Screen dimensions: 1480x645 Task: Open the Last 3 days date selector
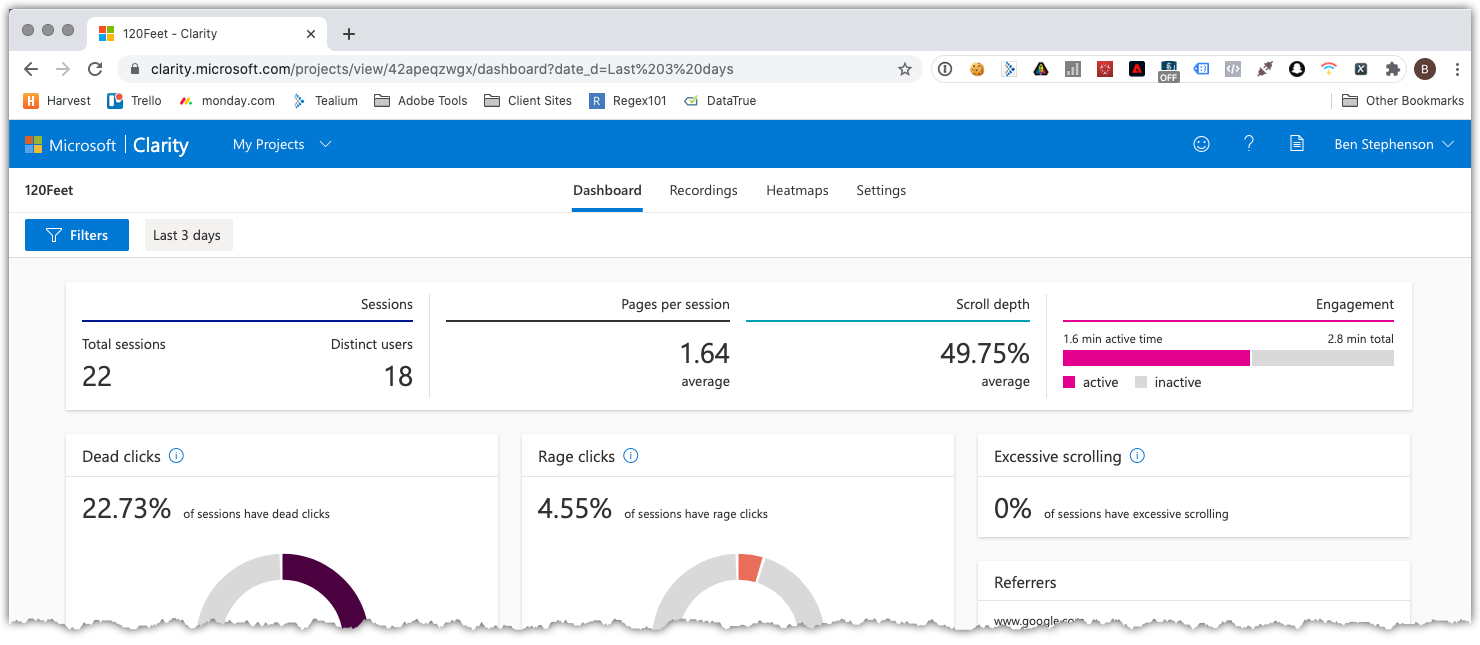[x=187, y=235]
